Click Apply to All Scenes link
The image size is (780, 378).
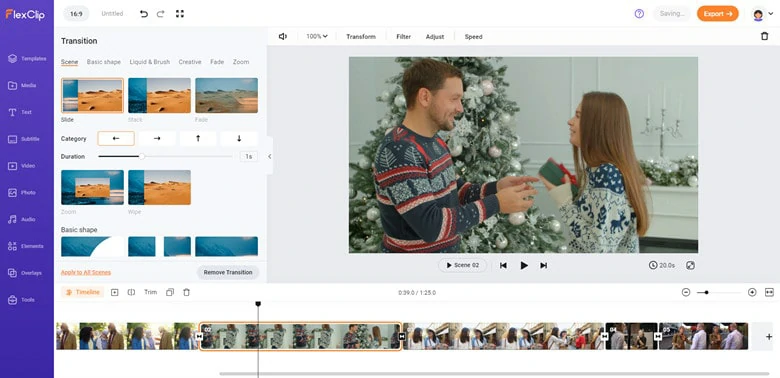click(x=86, y=273)
